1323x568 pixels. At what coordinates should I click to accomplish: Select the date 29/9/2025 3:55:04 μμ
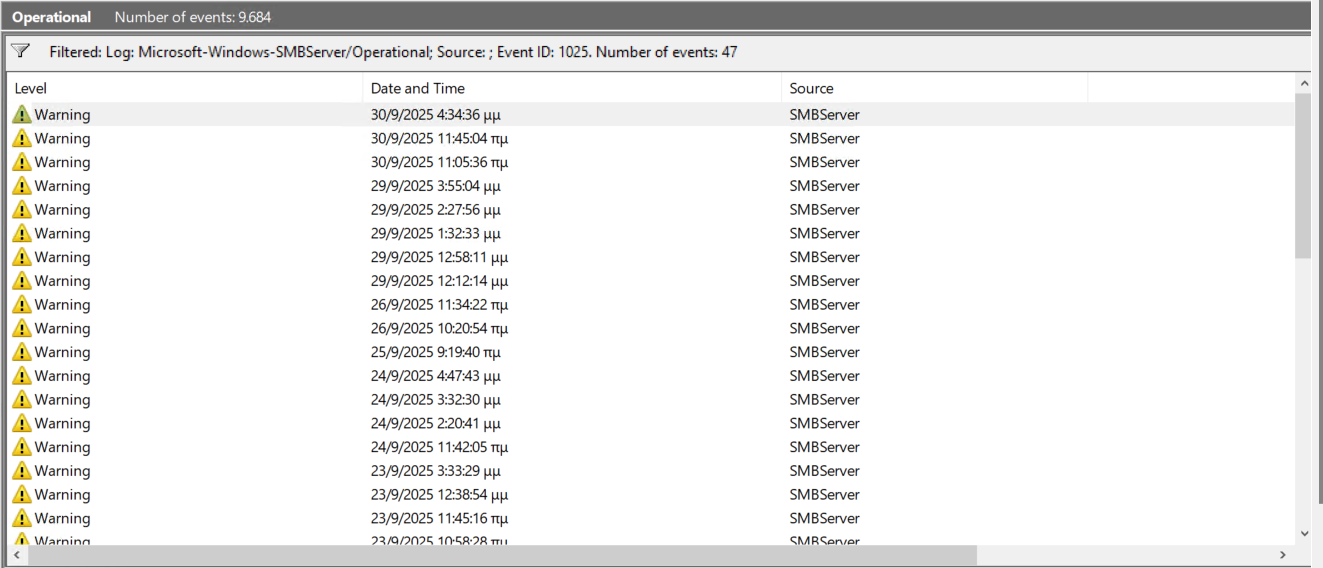coord(436,186)
